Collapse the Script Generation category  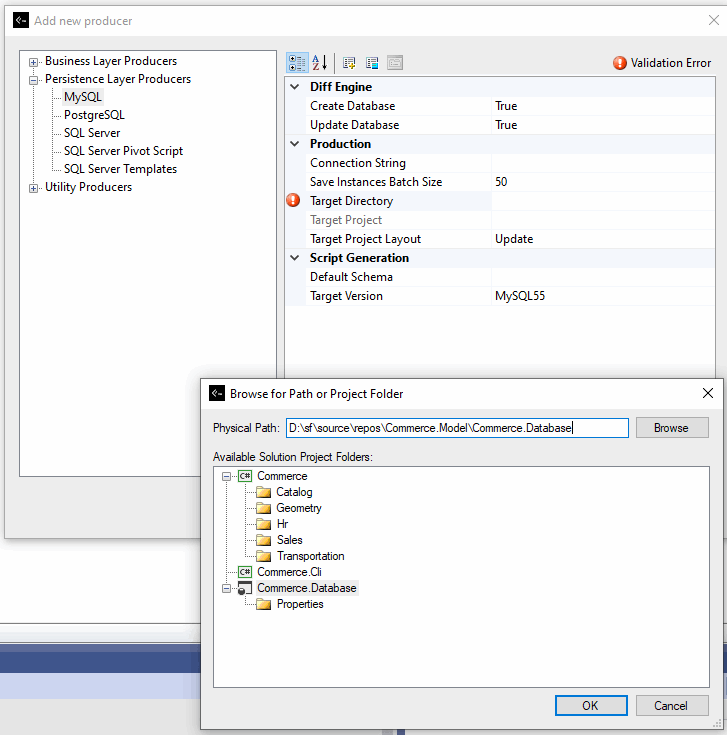tap(295, 258)
